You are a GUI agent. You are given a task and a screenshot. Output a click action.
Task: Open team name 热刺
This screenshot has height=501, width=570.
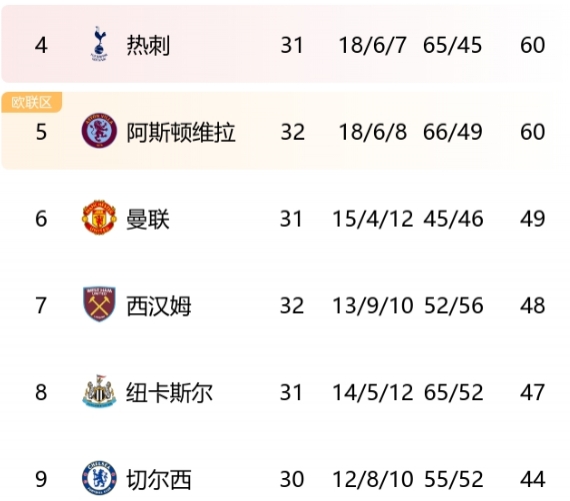[148, 45]
